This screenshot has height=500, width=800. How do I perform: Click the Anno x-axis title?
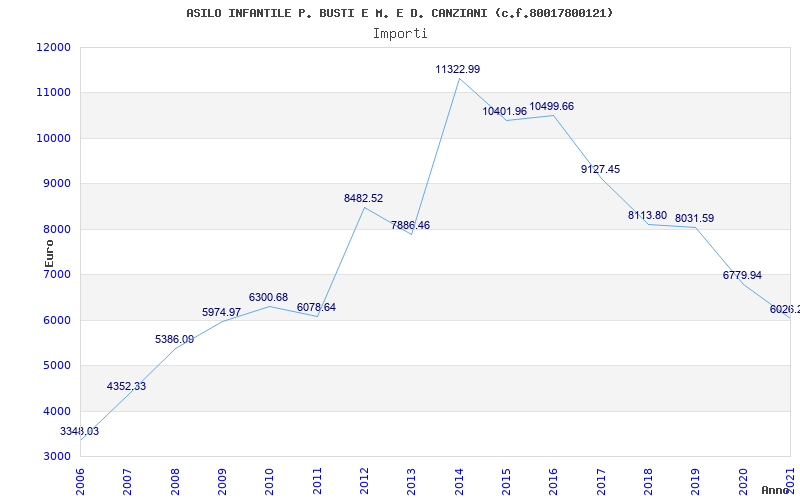(x=776, y=490)
